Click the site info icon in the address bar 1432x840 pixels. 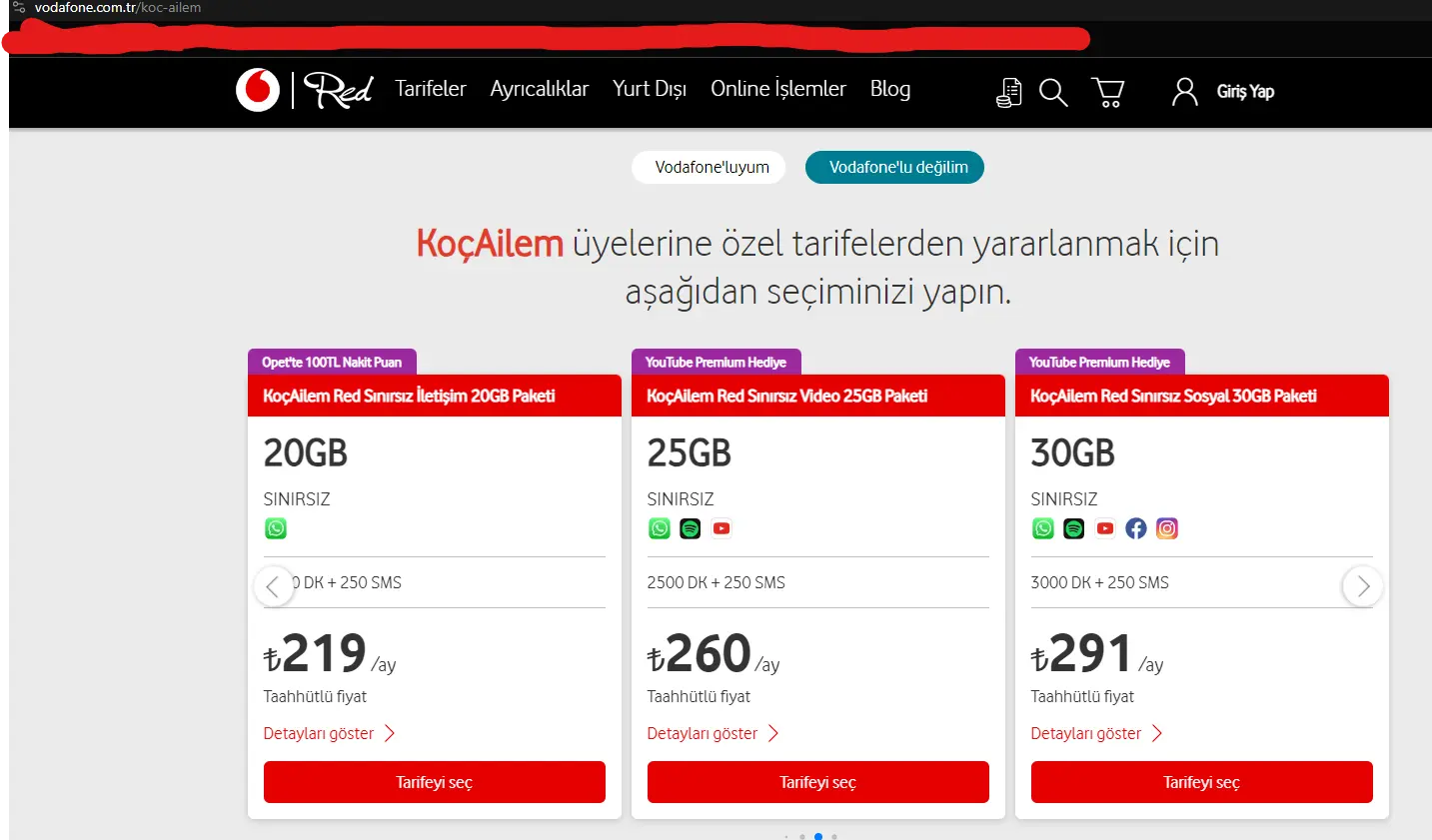pos(18,7)
